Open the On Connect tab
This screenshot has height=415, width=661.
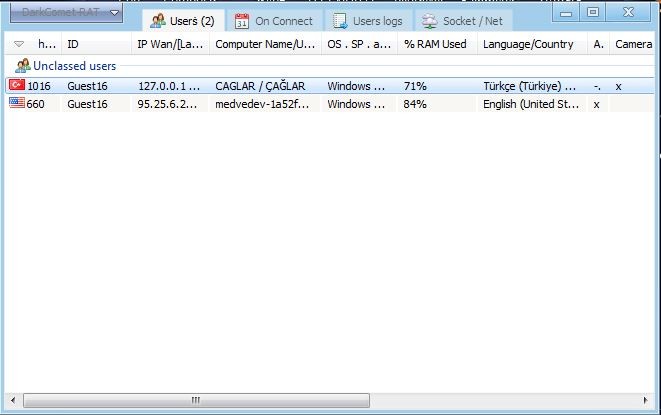(274, 21)
